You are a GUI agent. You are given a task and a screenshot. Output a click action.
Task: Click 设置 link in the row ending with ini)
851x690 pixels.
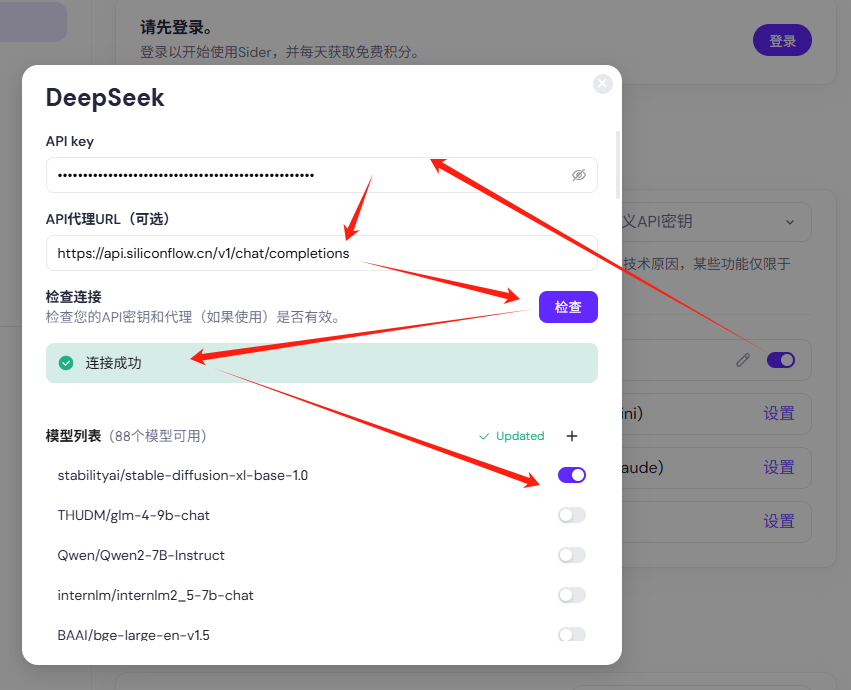[779, 413]
